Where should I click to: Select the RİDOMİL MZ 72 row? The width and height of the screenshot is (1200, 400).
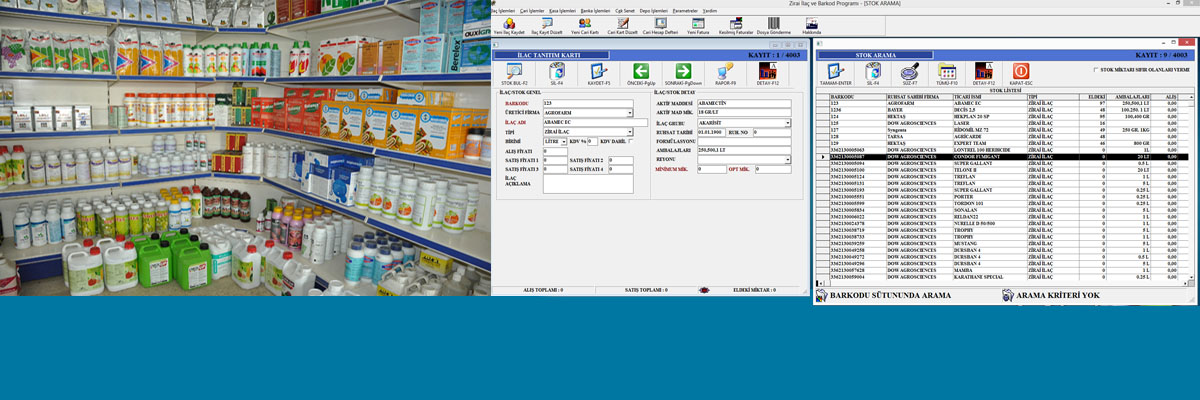[1003, 130]
